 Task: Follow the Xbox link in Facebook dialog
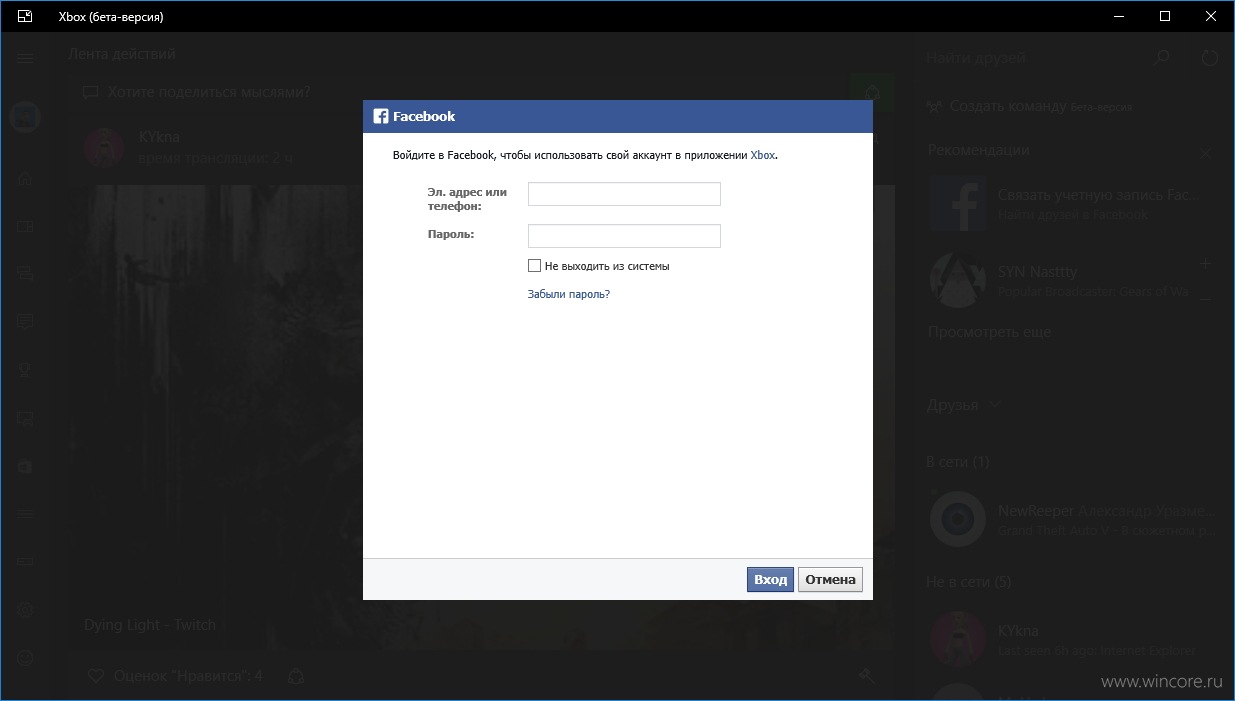tap(763, 155)
